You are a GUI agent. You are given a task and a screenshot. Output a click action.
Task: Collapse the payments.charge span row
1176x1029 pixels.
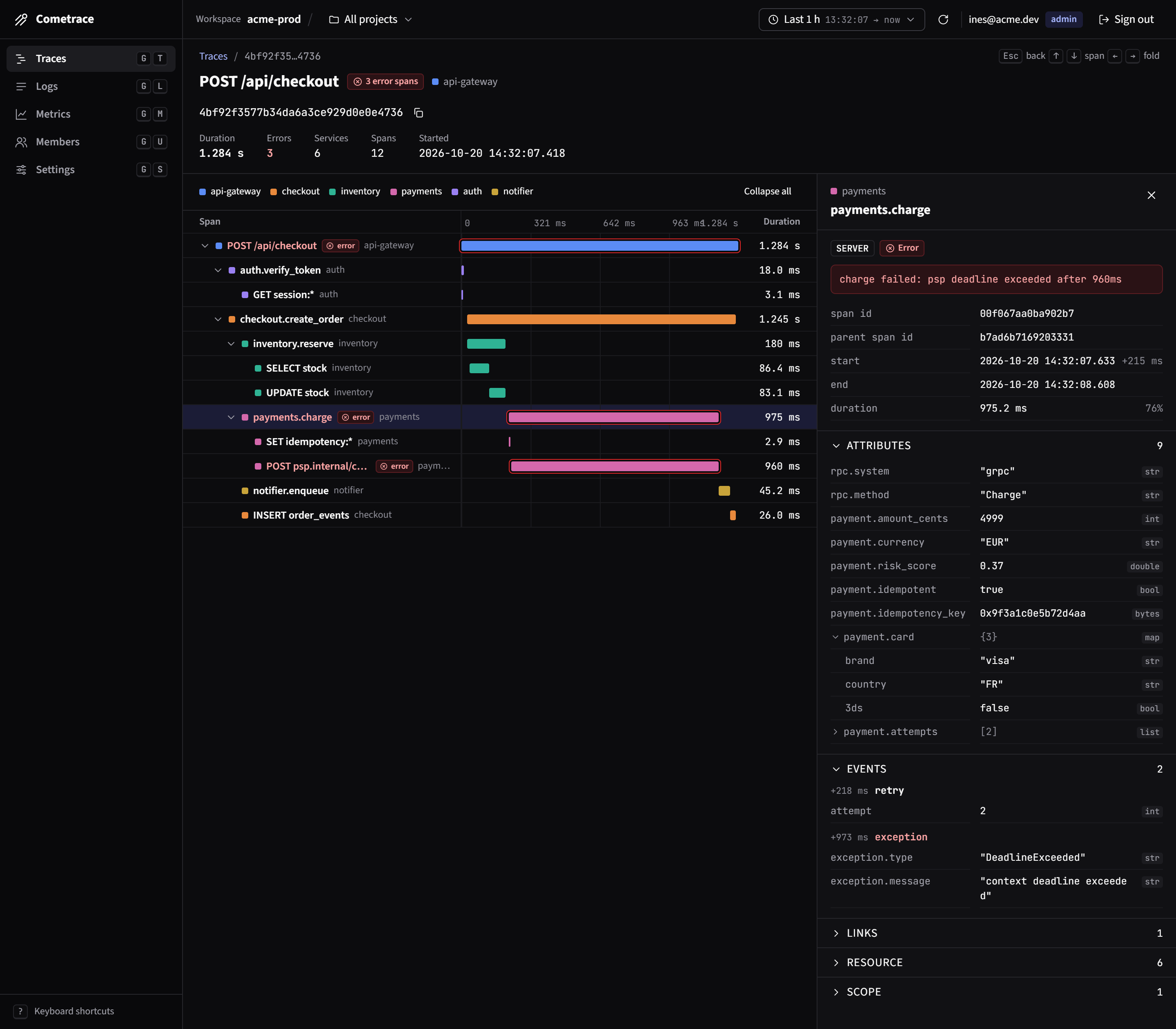click(x=231, y=417)
